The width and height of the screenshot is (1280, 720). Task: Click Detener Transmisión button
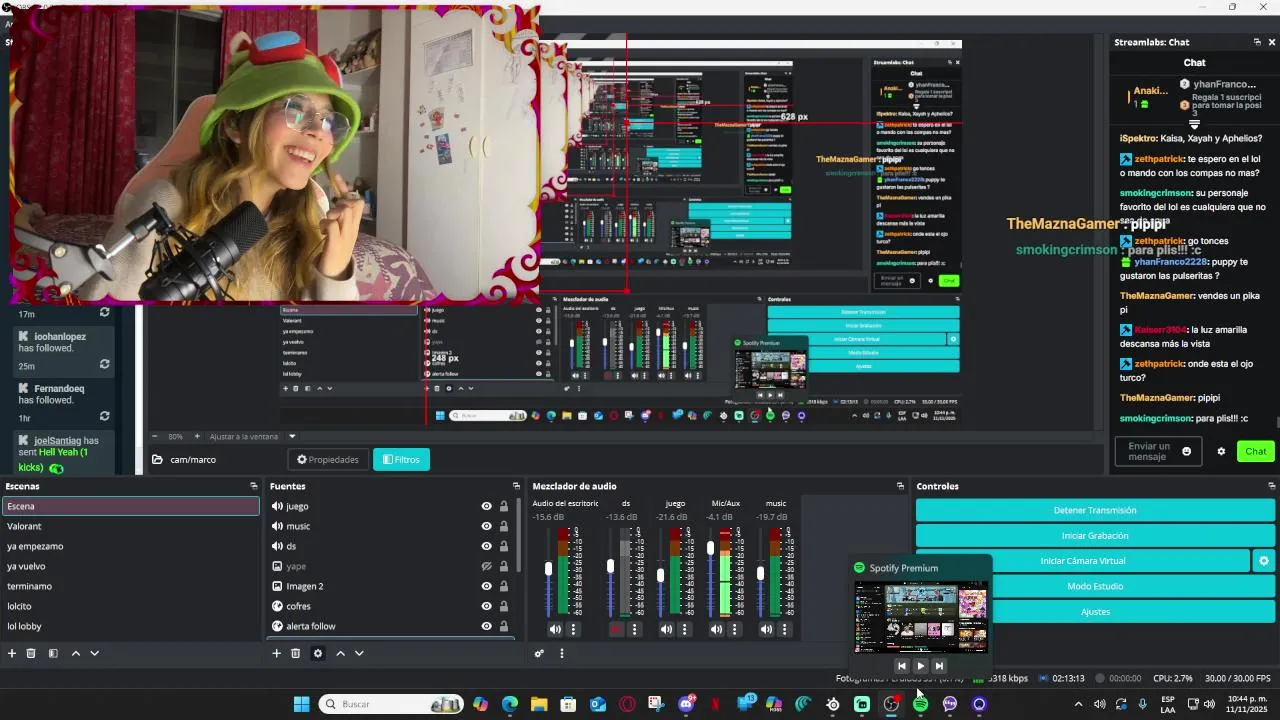[1095, 510]
